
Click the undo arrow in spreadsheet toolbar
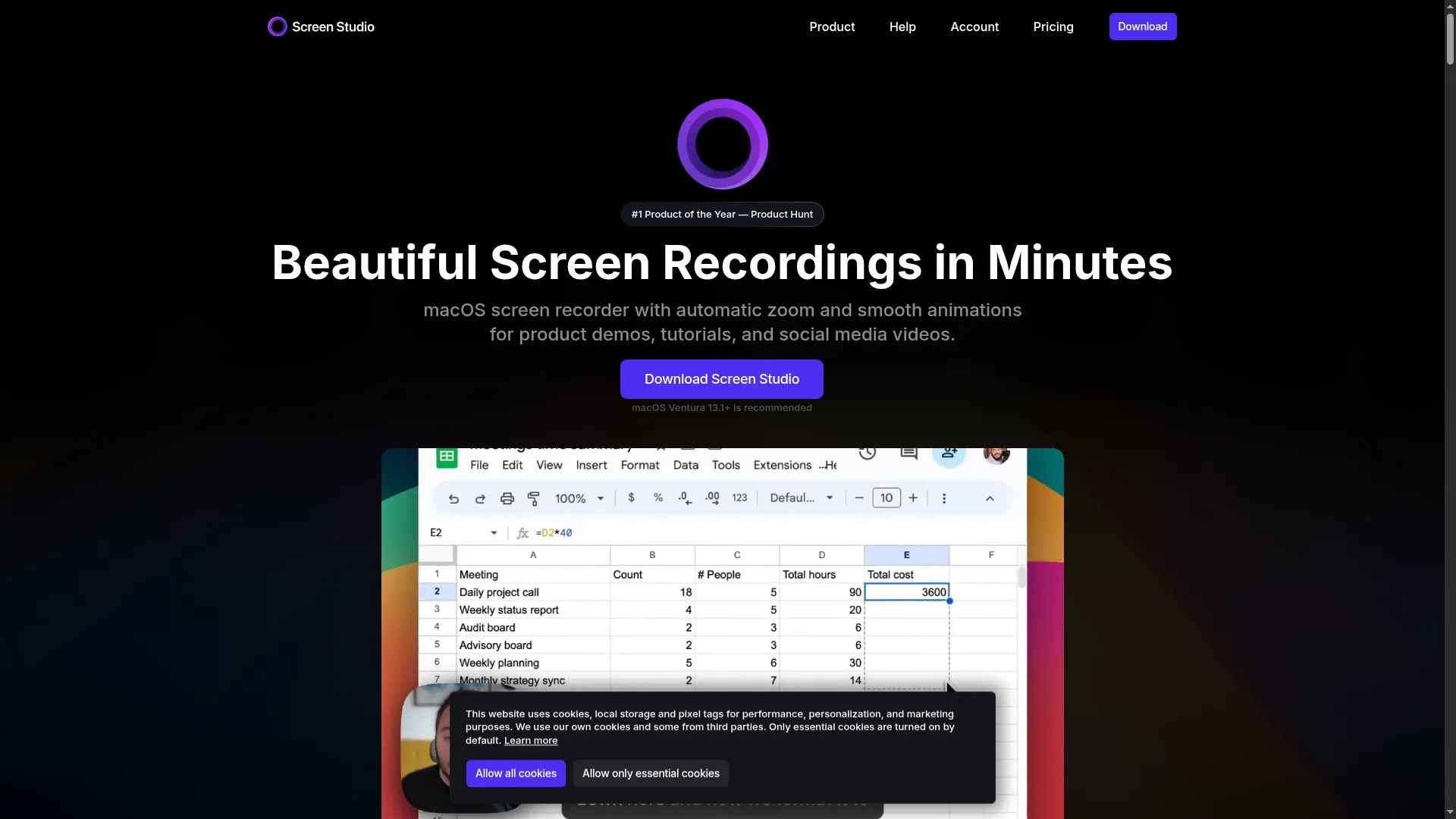click(453, 498)
